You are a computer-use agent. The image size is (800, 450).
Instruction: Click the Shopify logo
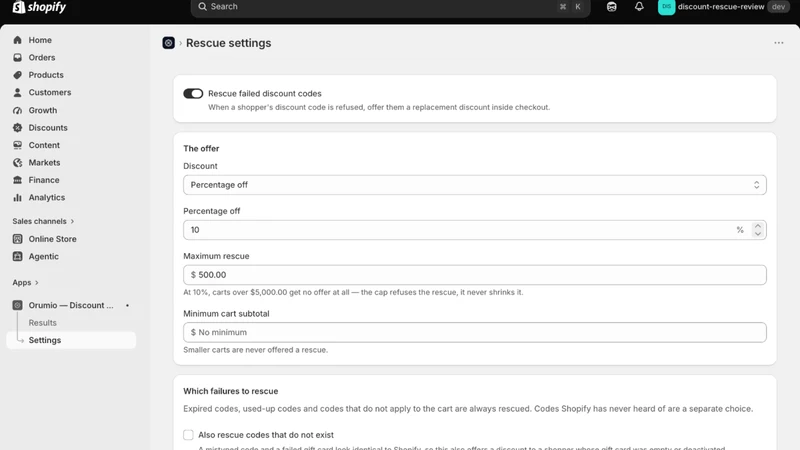pyautogui.click(x=39, y=7)
